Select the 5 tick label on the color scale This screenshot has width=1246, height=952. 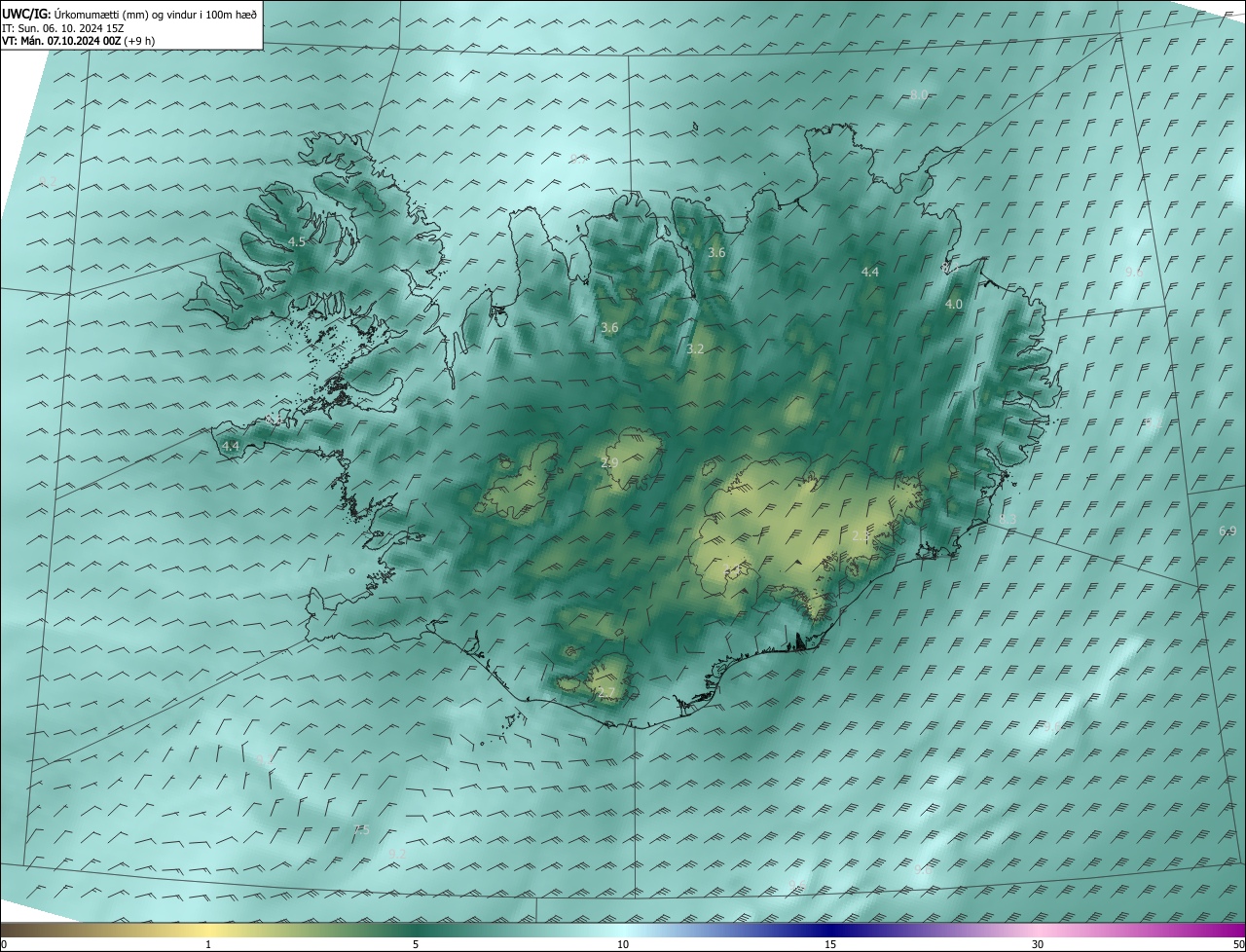tap(416, 944)
